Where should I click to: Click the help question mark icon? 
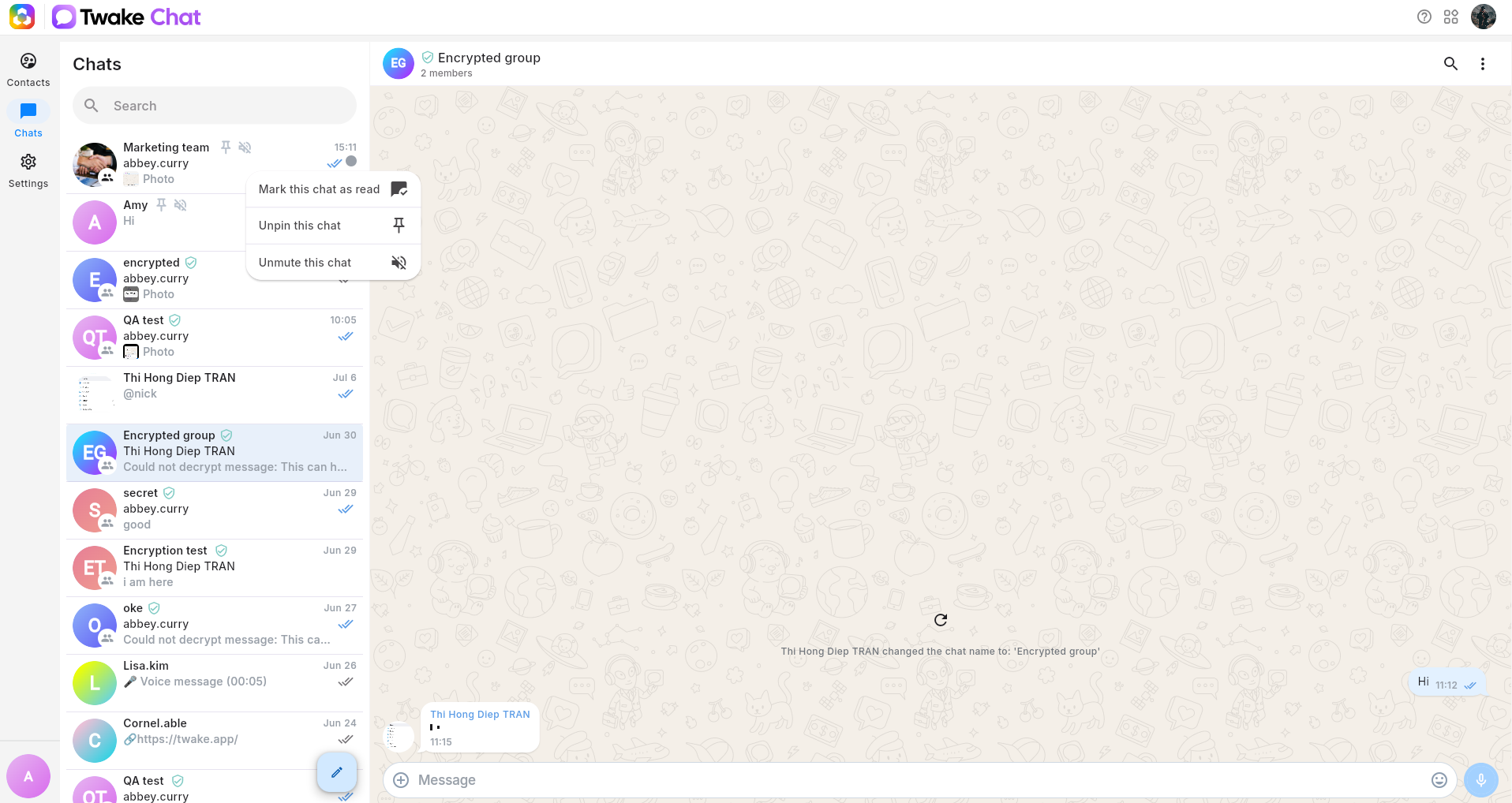point(1424,17)
